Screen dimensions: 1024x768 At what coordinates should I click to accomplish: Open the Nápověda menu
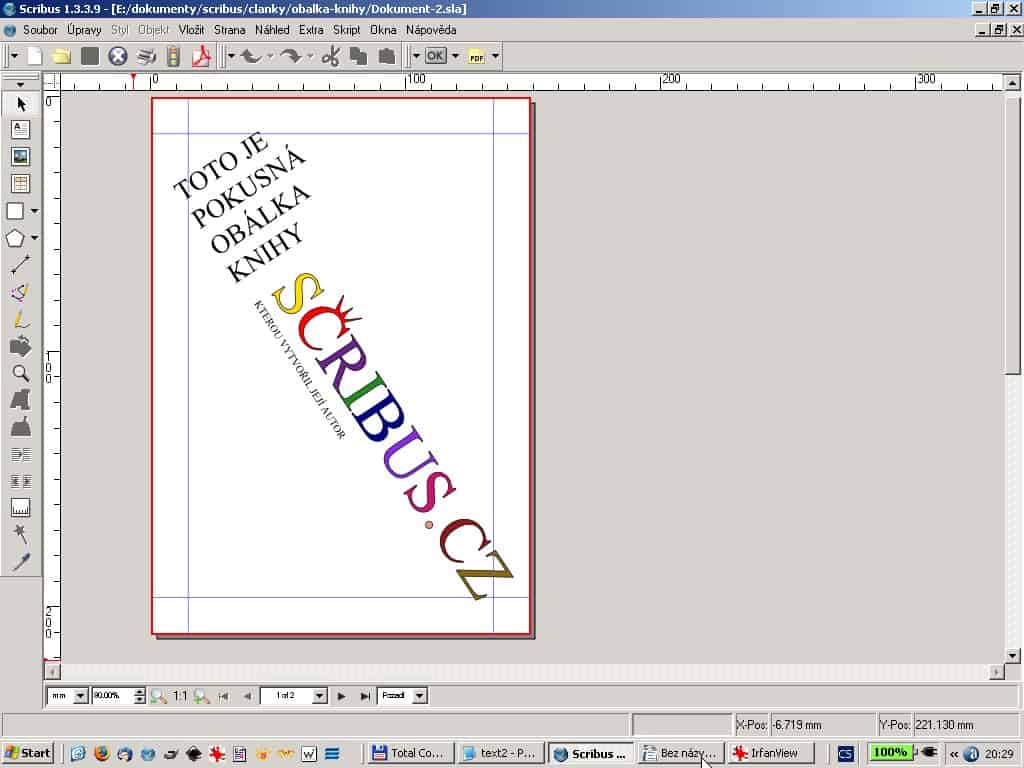coord(431,30)
